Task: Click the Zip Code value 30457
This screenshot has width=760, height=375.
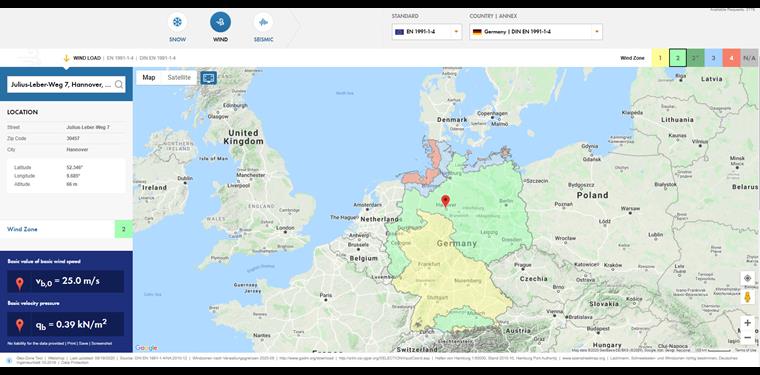Action: click(x=73, y=139)
